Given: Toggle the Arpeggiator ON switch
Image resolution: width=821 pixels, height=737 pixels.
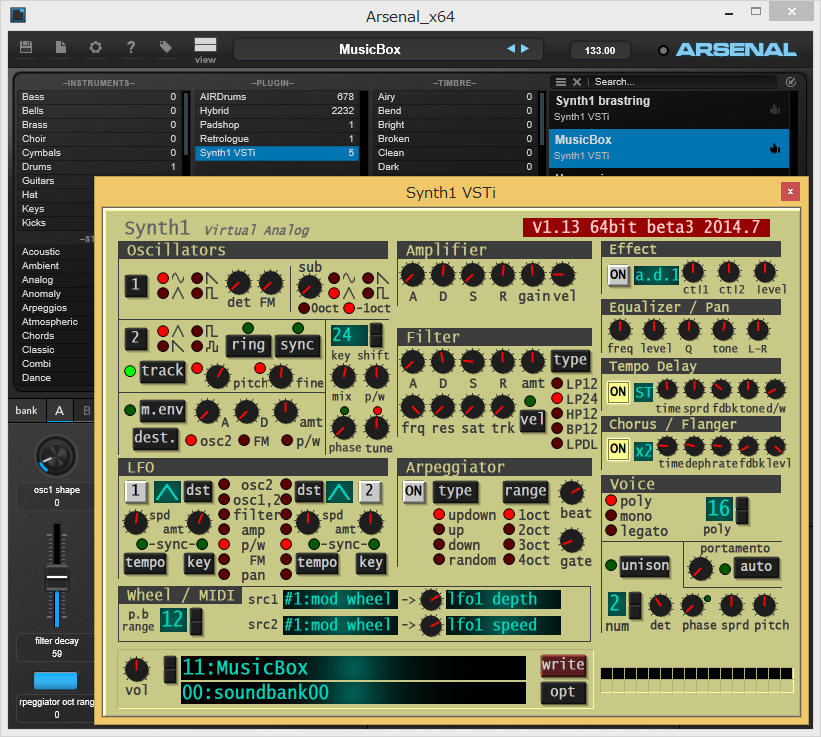Looking at the screenshot, I should point(413,491).
